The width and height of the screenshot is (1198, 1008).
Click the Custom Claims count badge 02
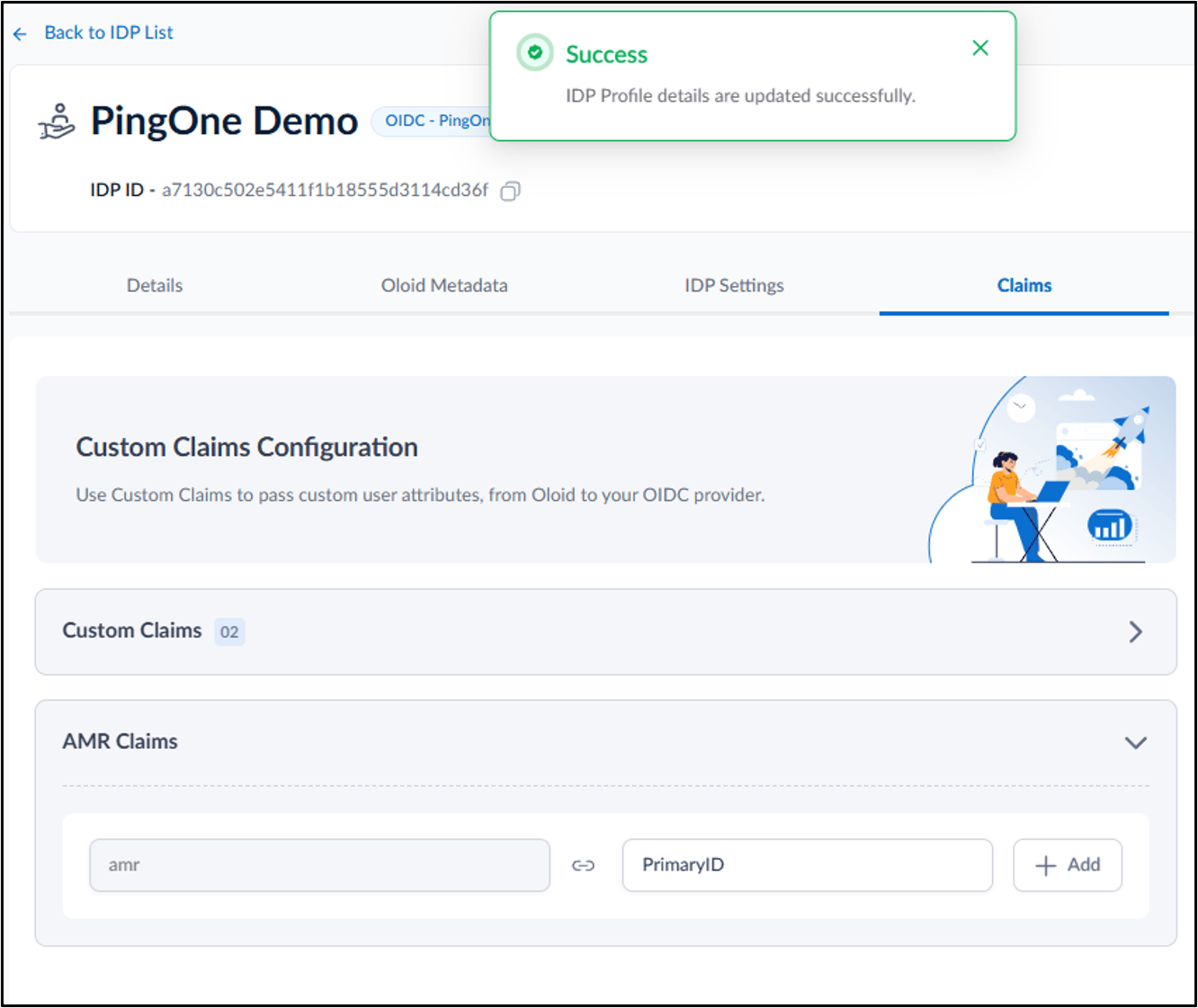229,632
